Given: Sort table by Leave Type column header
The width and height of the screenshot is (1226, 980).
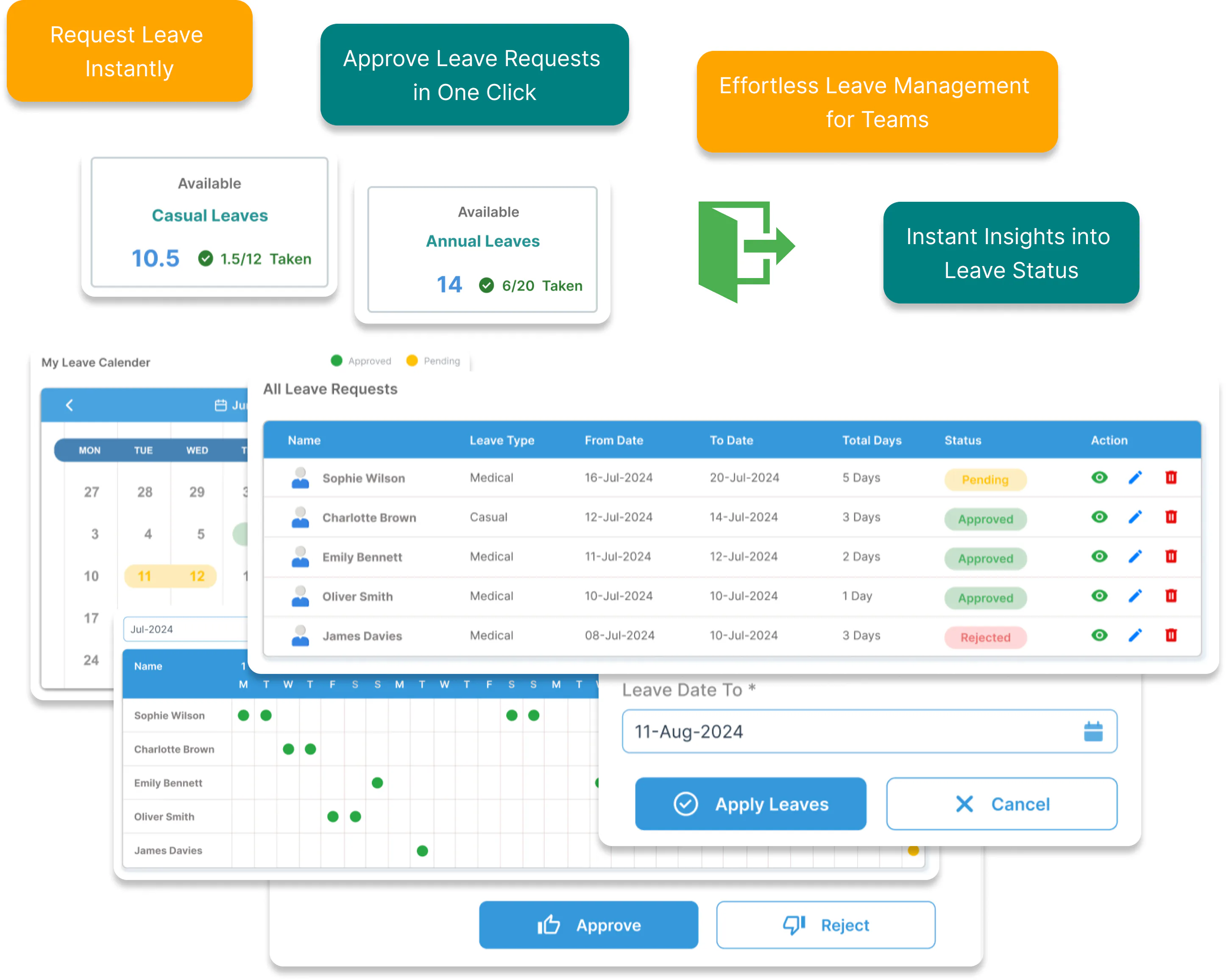Looking at the screenshot, I should [x=502, y=440].
